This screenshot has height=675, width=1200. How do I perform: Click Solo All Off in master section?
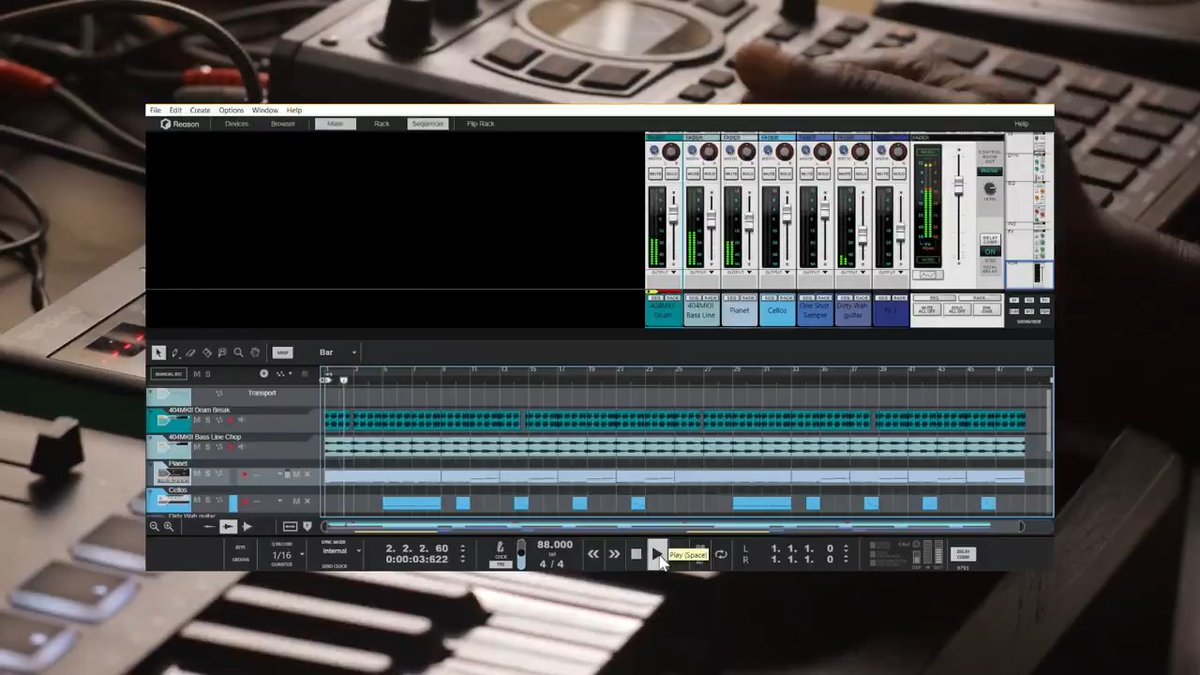[959, 310]
